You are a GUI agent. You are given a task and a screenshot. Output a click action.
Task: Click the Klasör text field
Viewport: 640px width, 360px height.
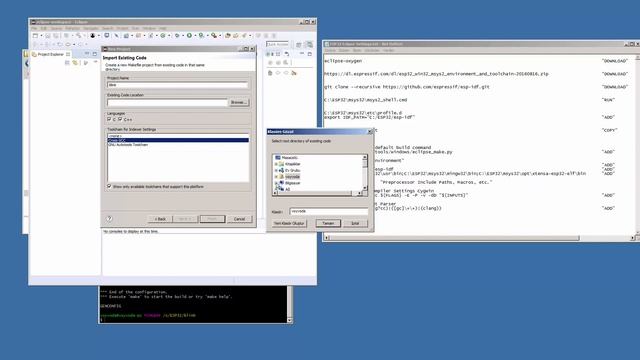pos(329,211)
